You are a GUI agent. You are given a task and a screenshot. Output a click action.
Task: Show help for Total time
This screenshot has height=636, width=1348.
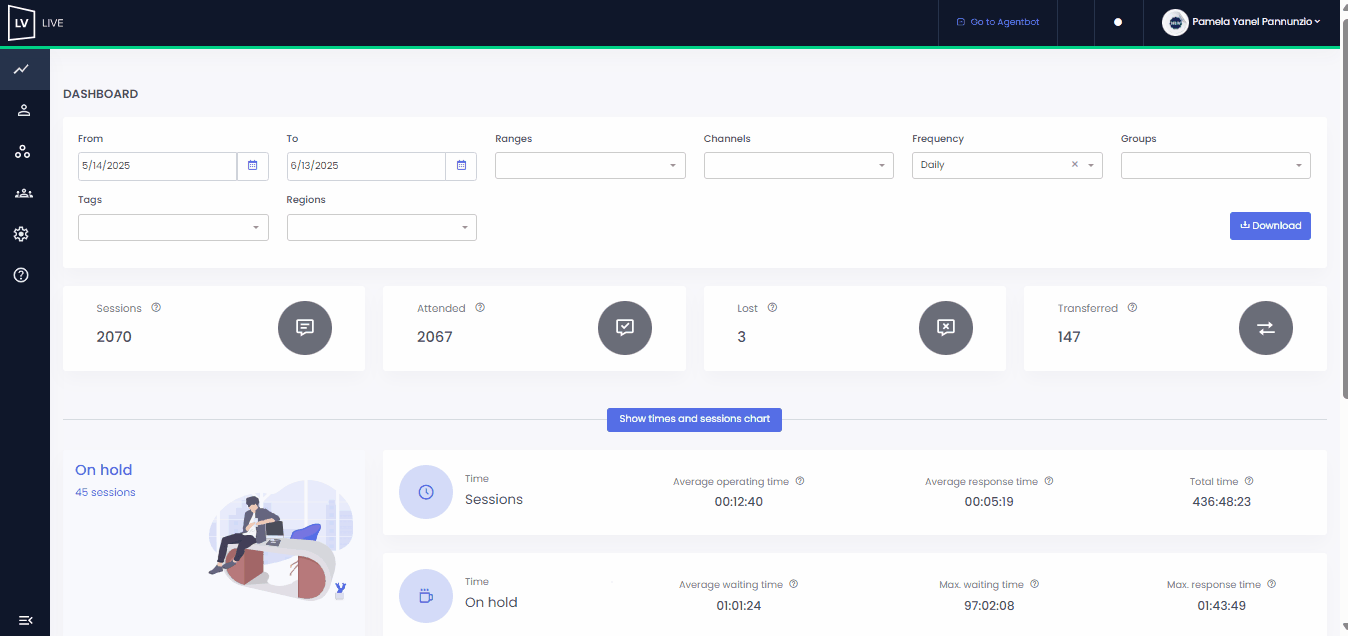(1249, 481)
